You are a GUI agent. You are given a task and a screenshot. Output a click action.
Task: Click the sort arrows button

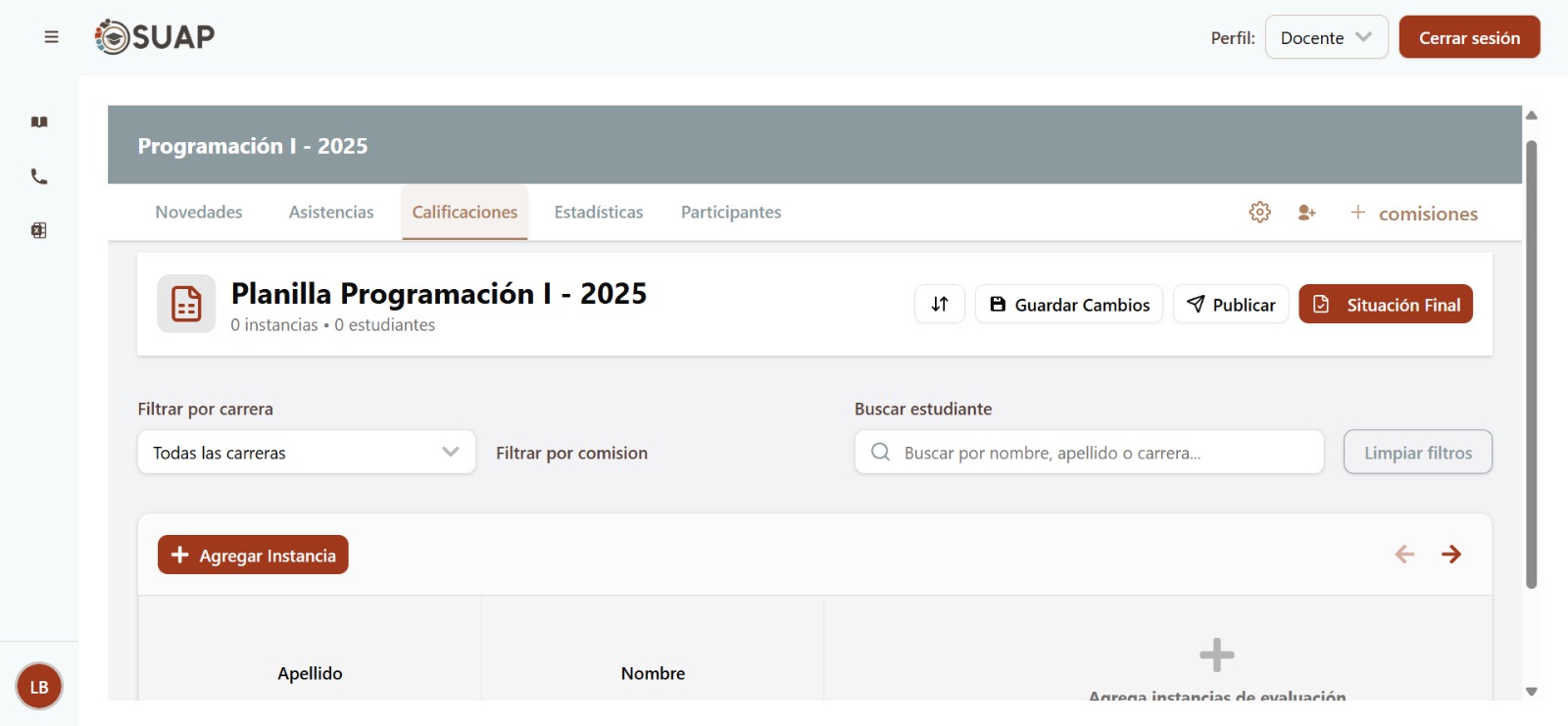[x=939, y=305]
